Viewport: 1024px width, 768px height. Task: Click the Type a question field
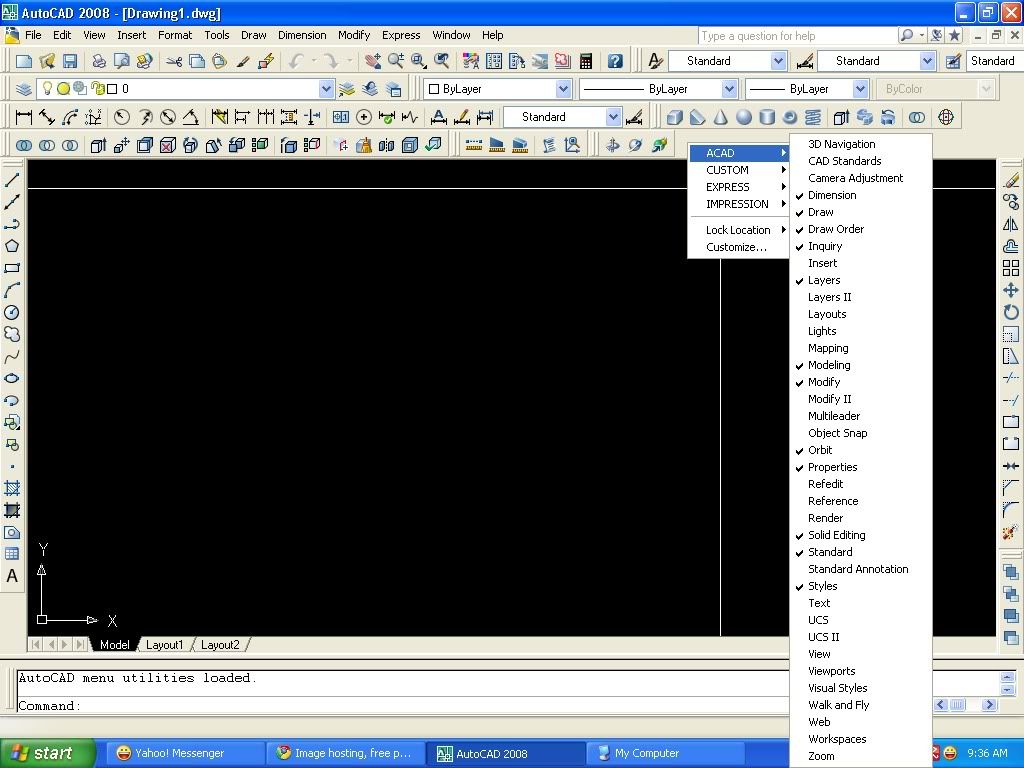coord(797,36)
